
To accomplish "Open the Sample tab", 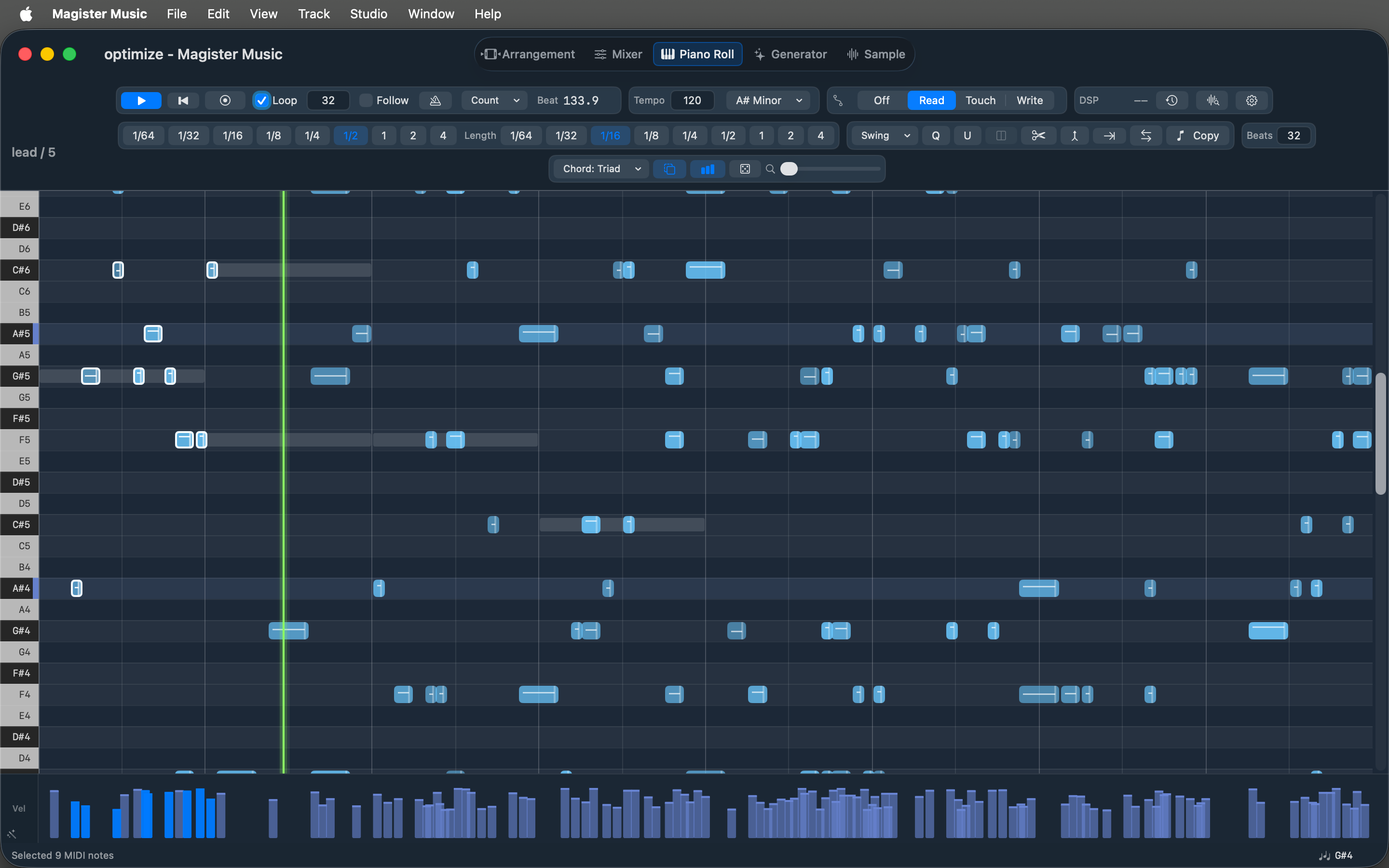I will (876, 54).
